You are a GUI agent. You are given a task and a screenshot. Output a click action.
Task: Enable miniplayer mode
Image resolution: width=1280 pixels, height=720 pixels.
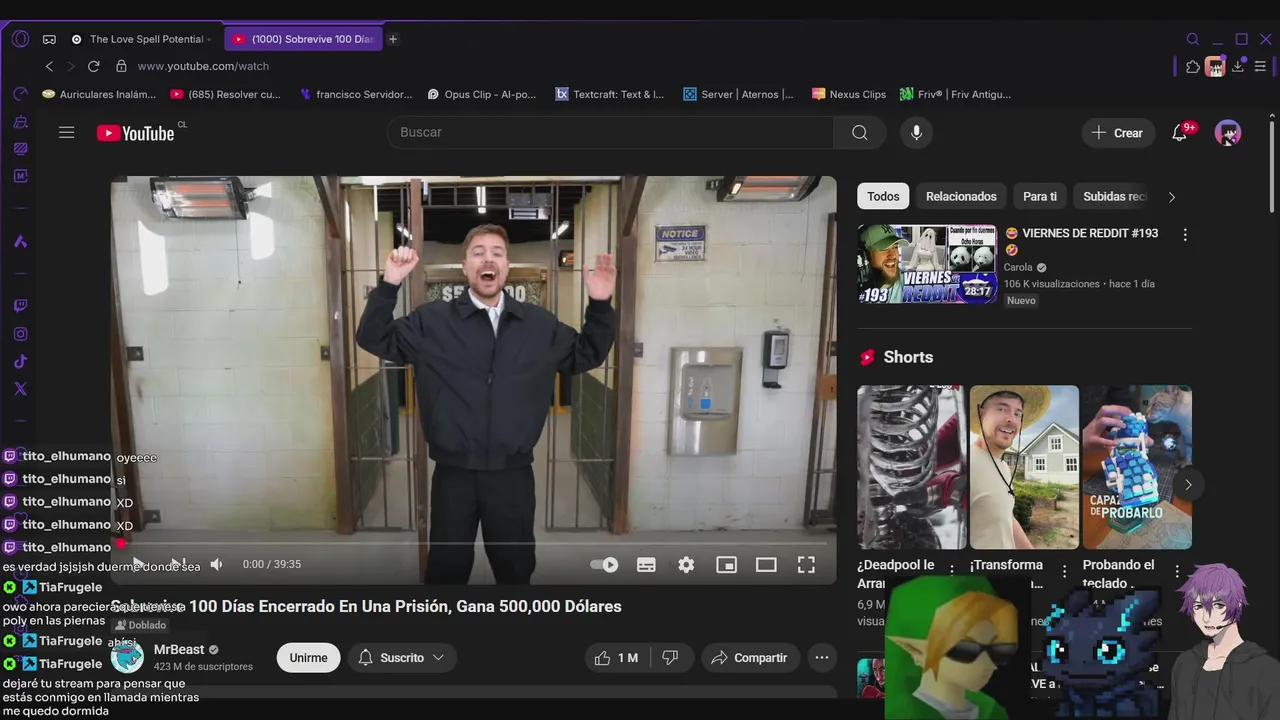(726, 565)
